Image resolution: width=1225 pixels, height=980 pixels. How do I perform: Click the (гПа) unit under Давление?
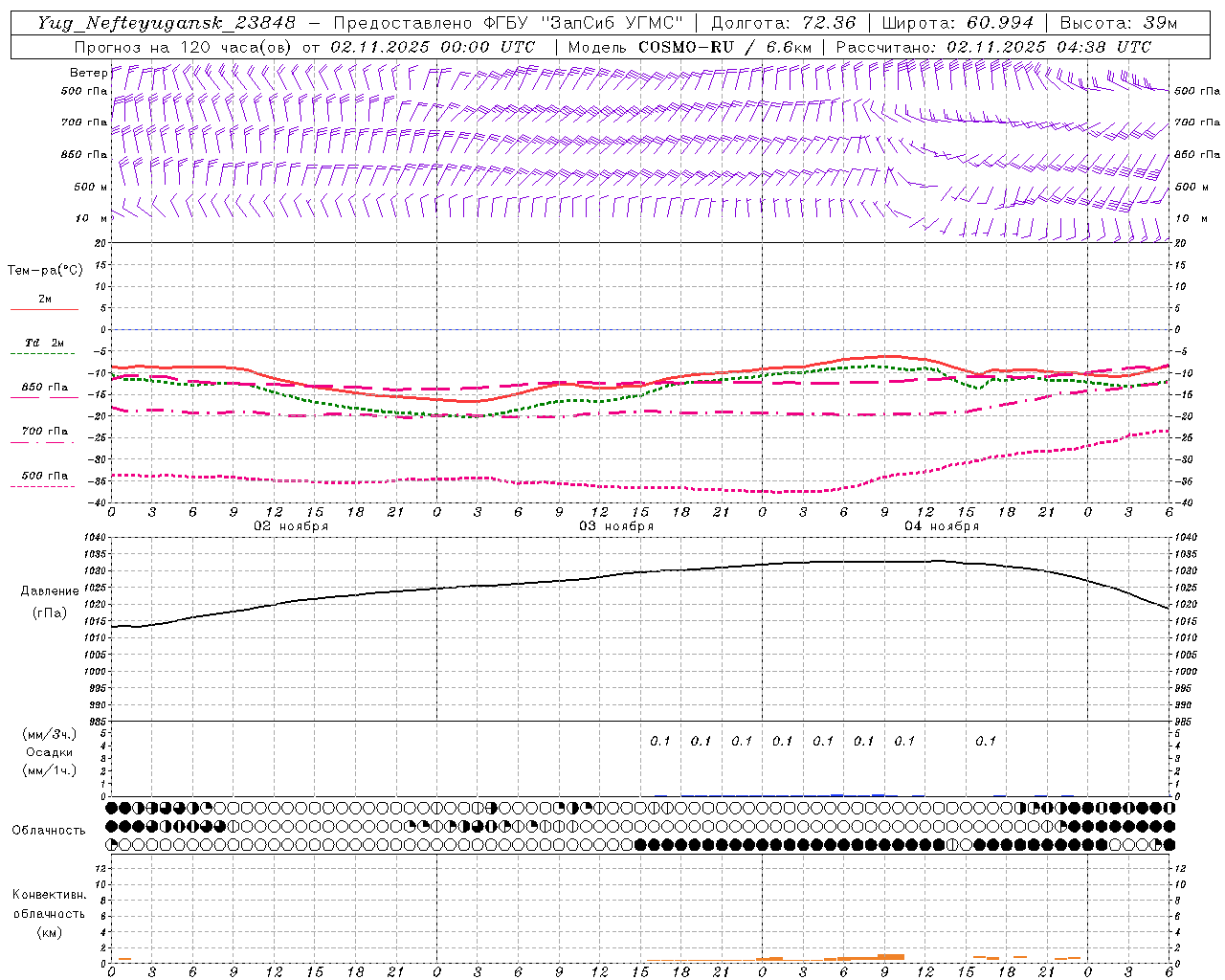click(50, 612)
